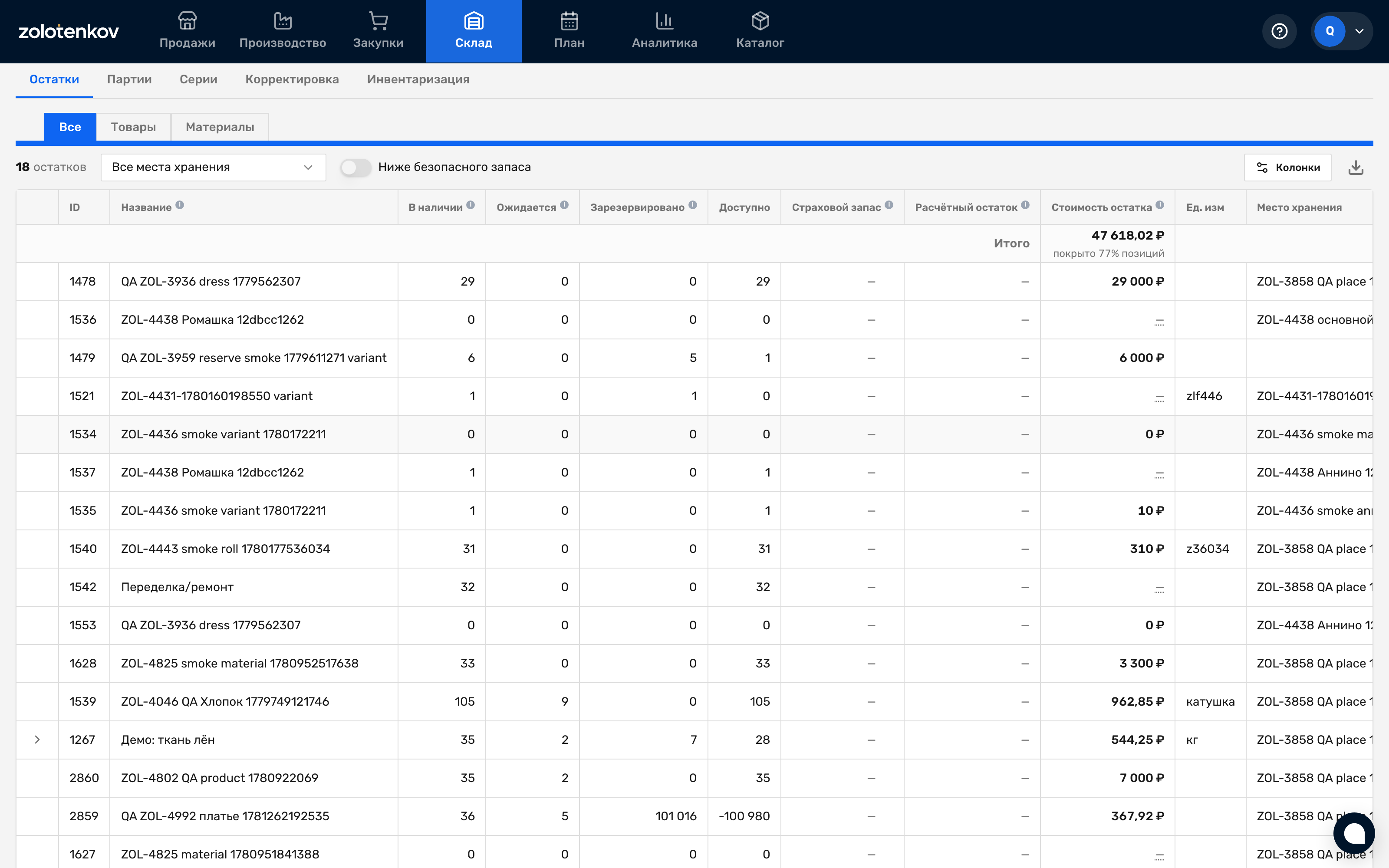Viewport: 1389px width, 868px height.
Task: Click the help question mark icon
Action: tap(1279, 31)
